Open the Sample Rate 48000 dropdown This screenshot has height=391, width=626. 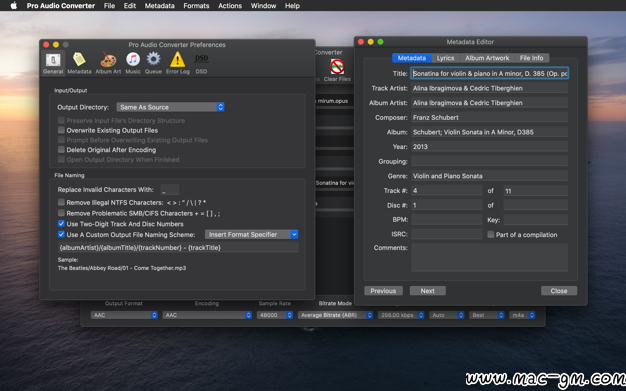(275, 315)
